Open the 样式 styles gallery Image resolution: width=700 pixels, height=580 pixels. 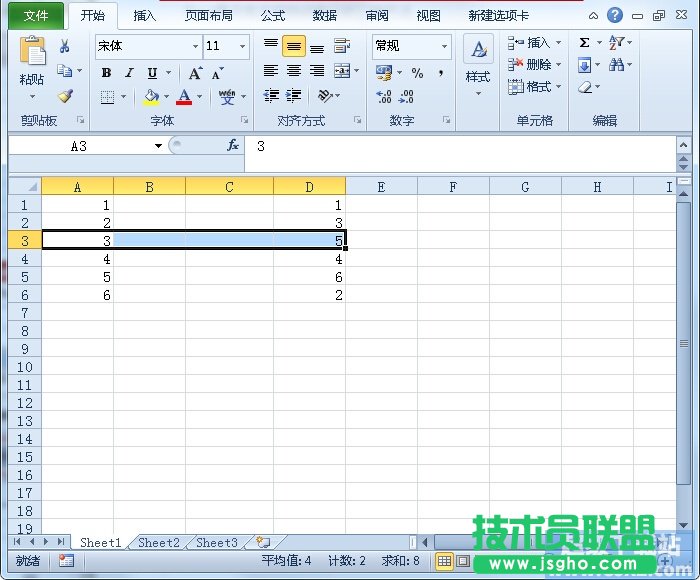[x=478, y=65]
